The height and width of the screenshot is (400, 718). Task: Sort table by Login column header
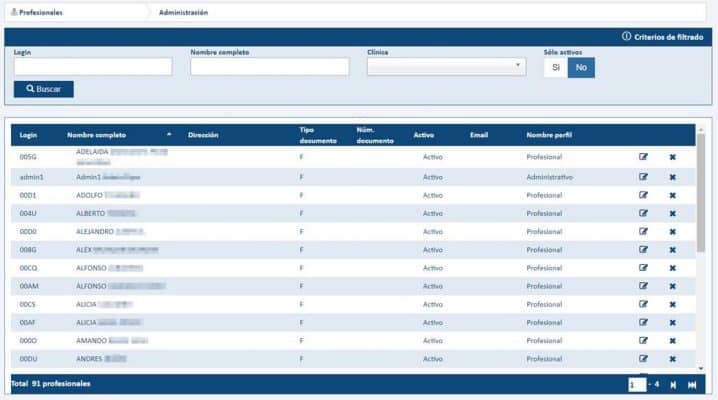coord(28,134)
